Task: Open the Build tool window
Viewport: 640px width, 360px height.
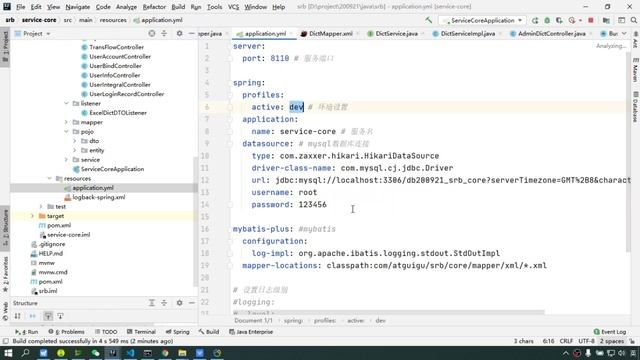Action: [x=209, y=332]
